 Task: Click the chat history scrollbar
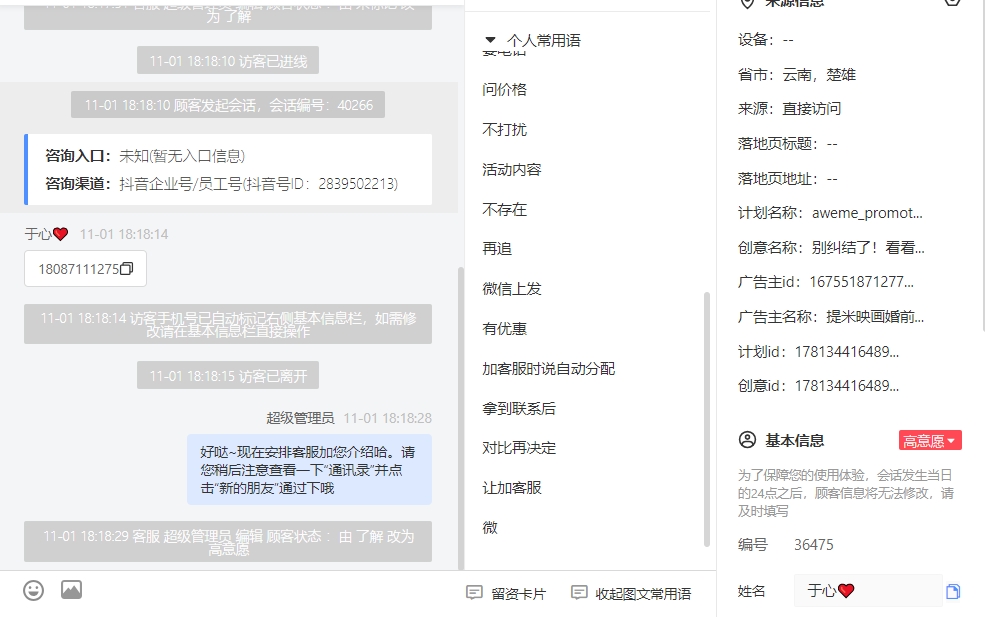click(460, 418)
